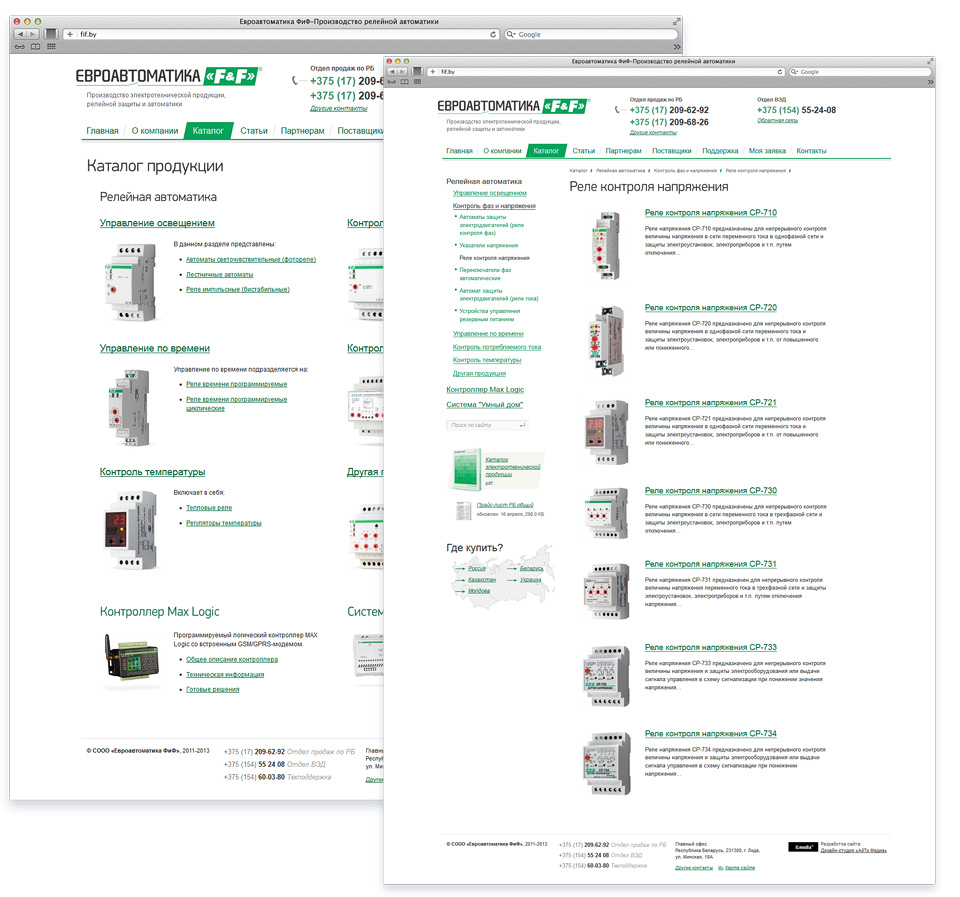Click the plus button beside fif.by in front window
960x897 pixels.
[x=432, y=72]
